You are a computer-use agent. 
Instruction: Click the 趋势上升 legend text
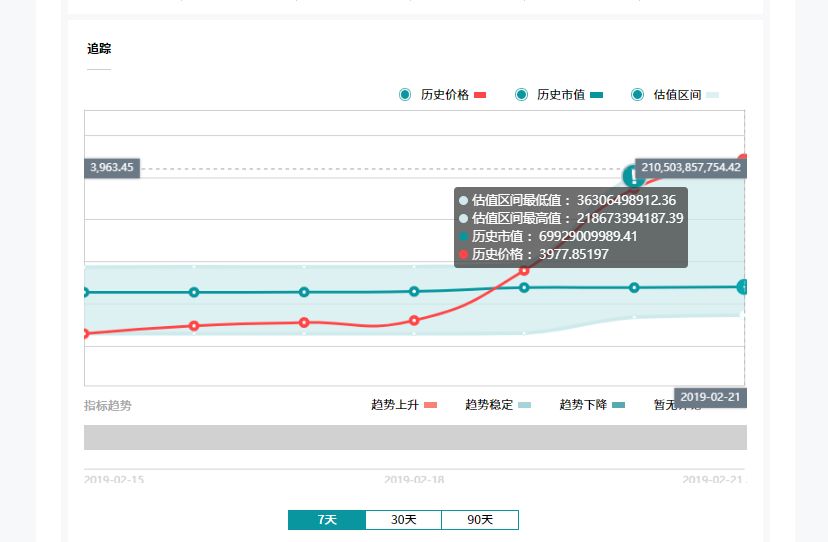pyautogui.click(x=395, y=405)
